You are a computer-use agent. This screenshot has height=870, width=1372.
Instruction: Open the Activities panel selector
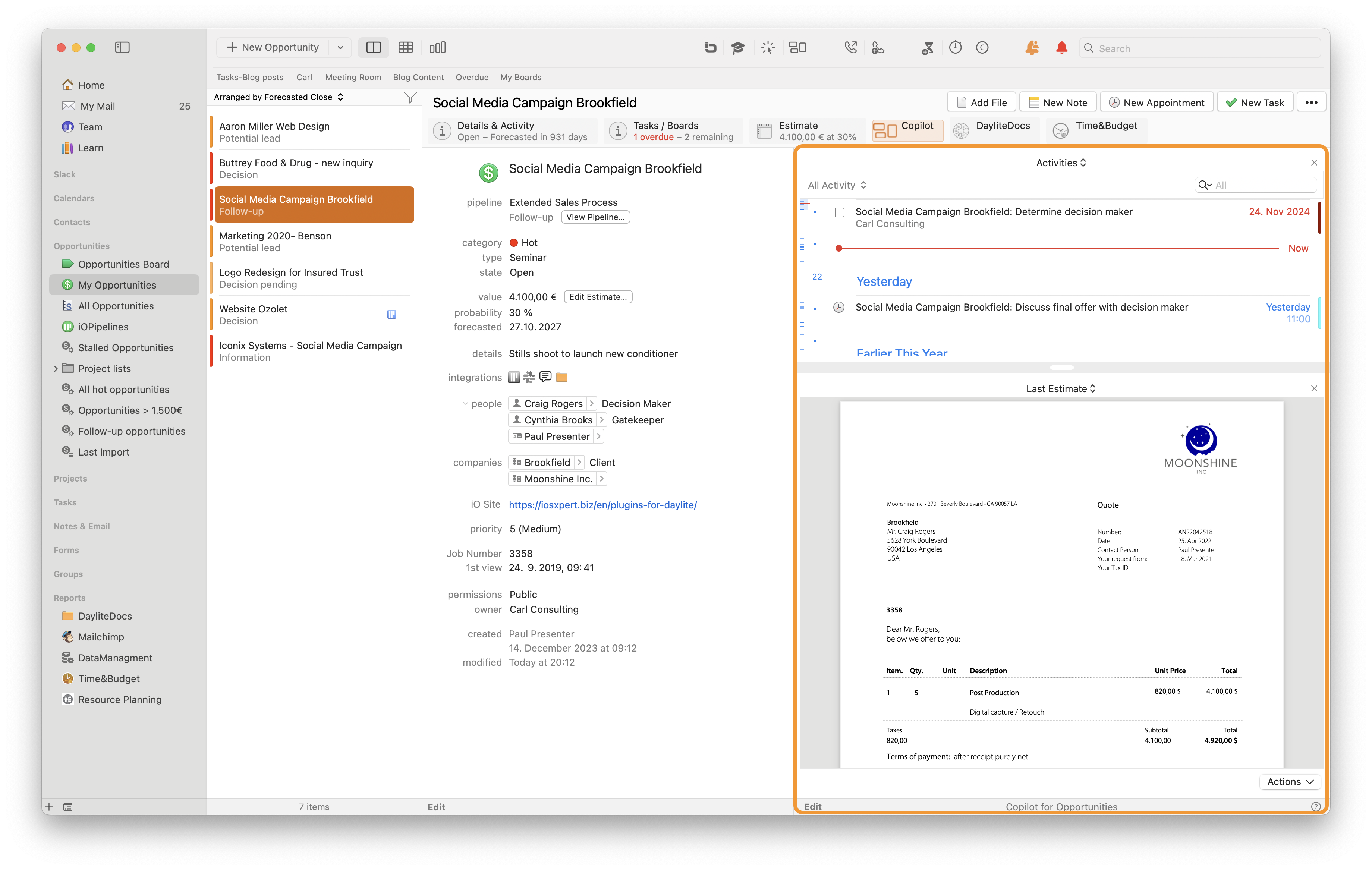coord(1061,163)
